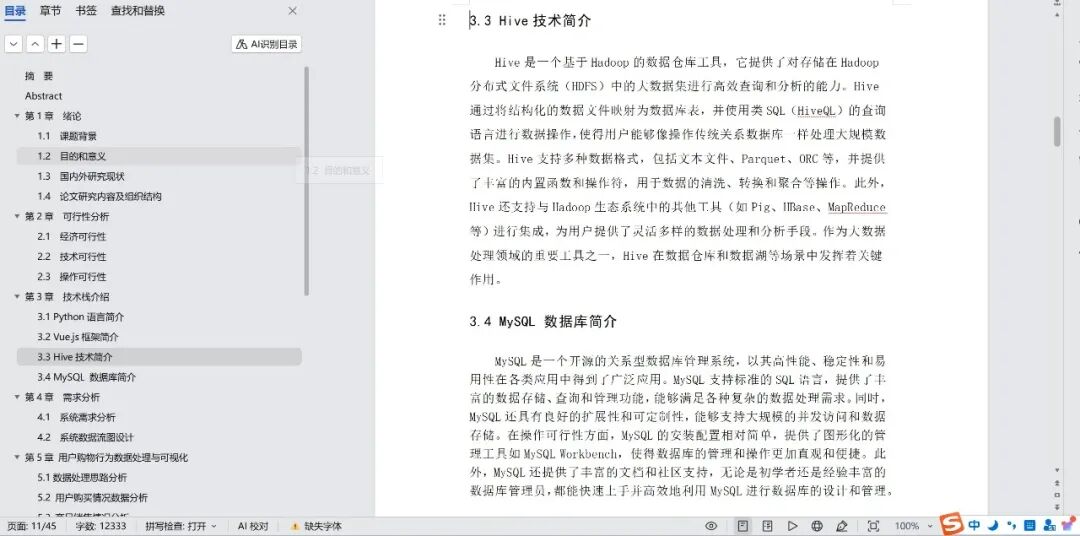Click the document vertical scrollbar thumb
This screenshot has width=1080, height=536.
1057,131
